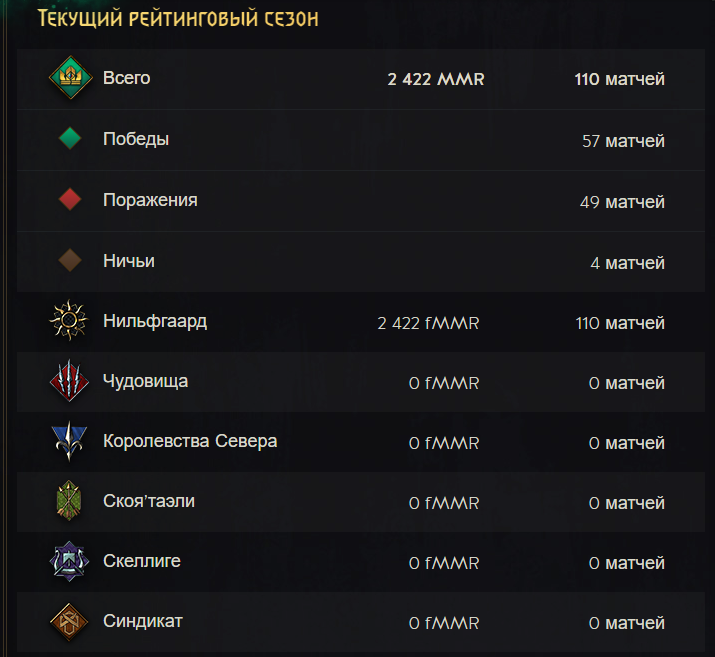
Task: Click the red Чудовища faction icon
Action: [x=70, y=381]
